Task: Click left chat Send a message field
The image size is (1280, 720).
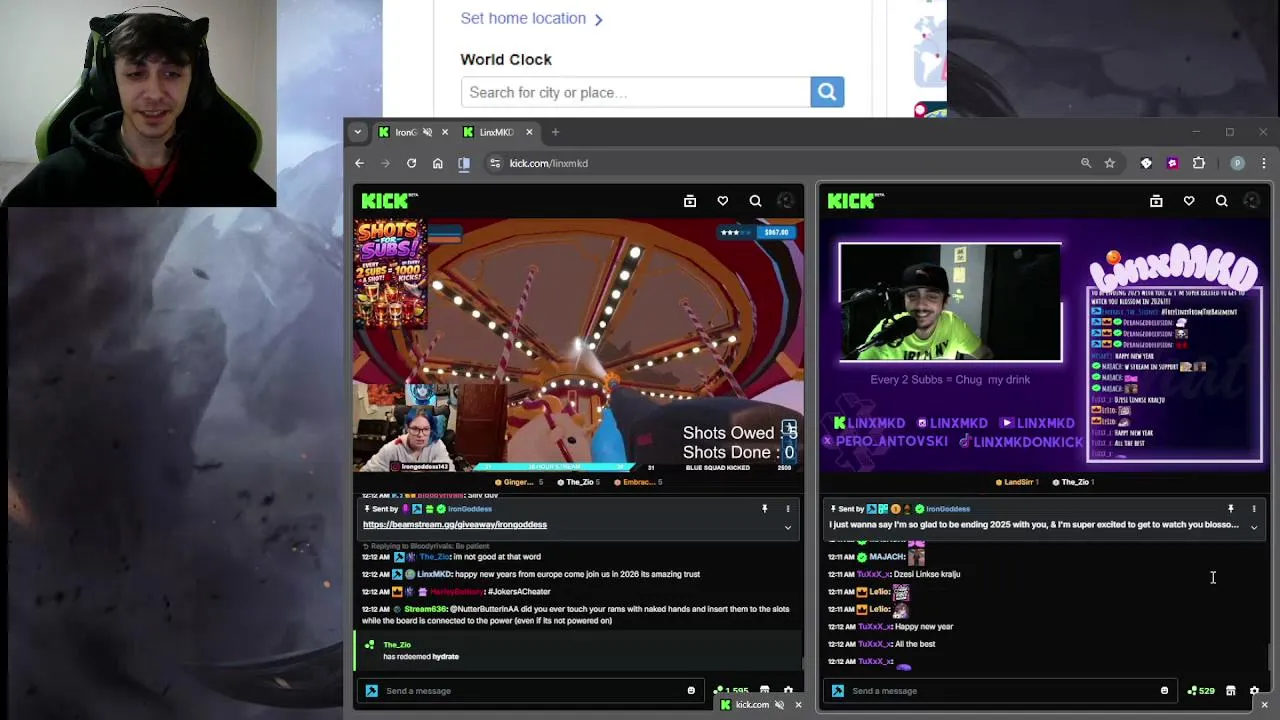Action: 530,691
